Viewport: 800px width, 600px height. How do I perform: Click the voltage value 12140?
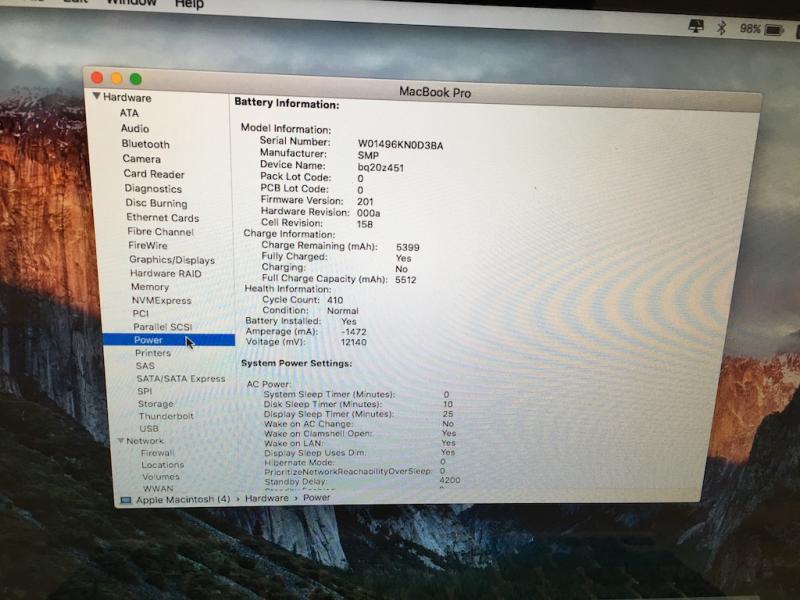[354, 342]
